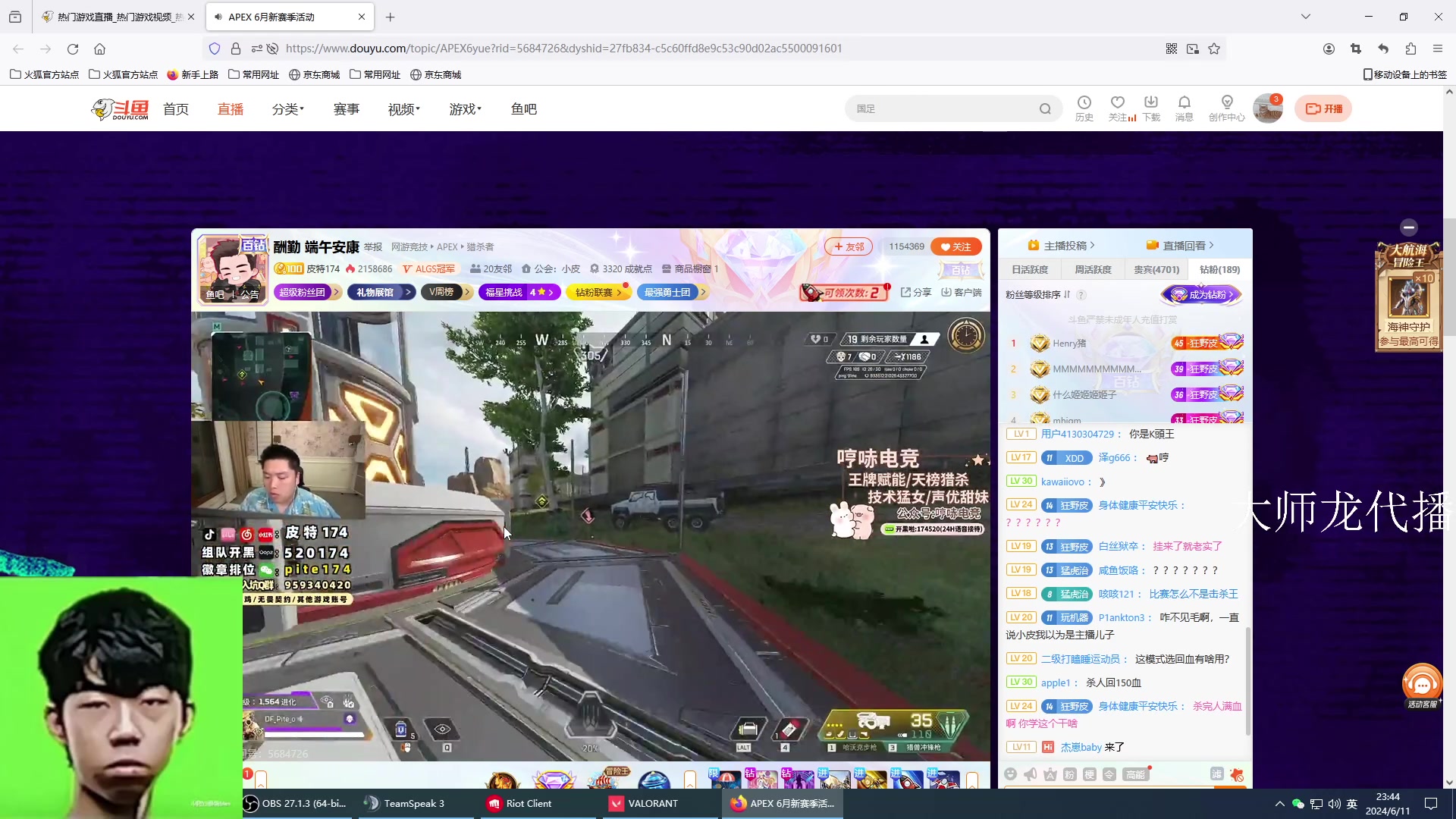Click the 成为钻粉 button
Image resolution: width=1456 pixels, height=819 pixels.
pyautogui.click(x=1202, y=294)
